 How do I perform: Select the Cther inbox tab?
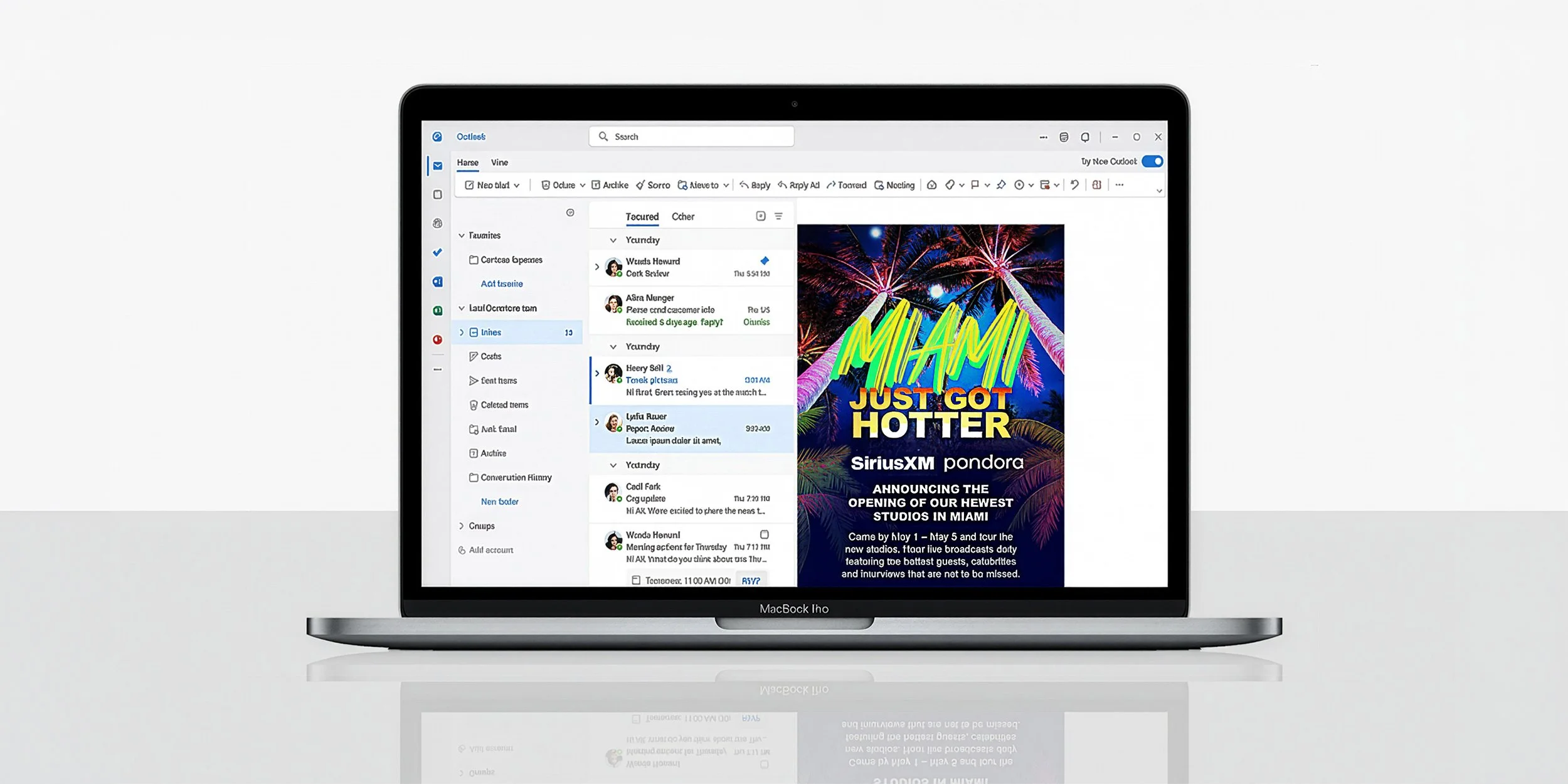683,216
